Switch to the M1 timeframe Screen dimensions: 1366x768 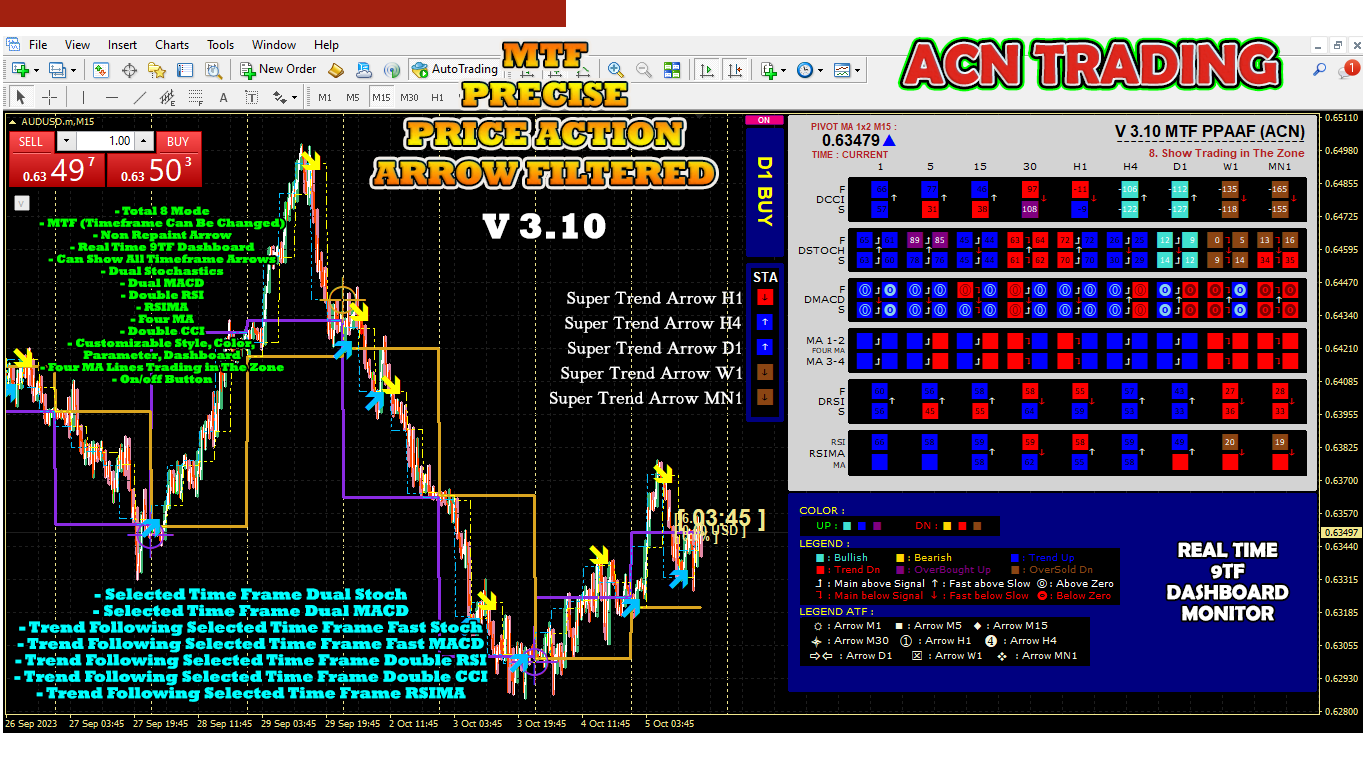coord(325,97)
